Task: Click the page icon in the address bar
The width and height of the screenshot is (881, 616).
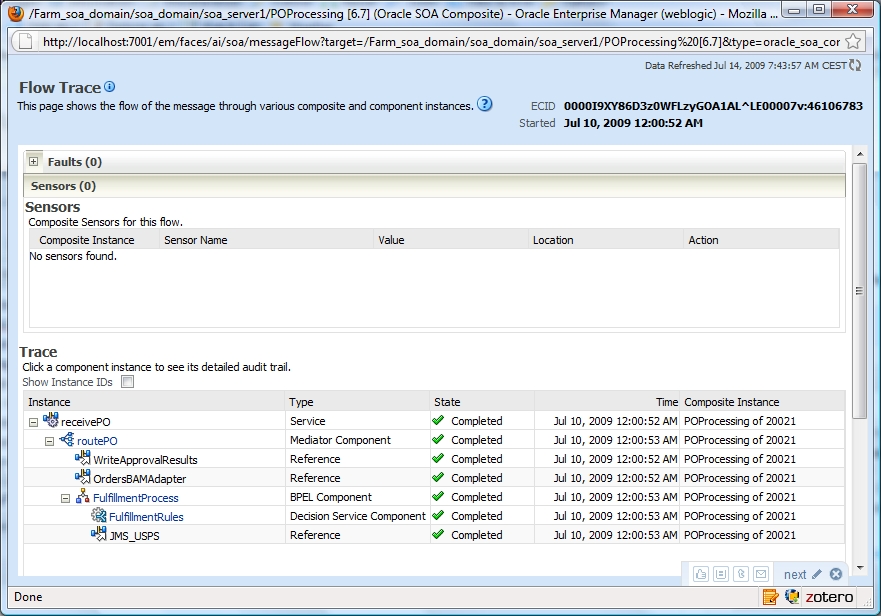Action: pyautogui.click(x=25, y=42)
